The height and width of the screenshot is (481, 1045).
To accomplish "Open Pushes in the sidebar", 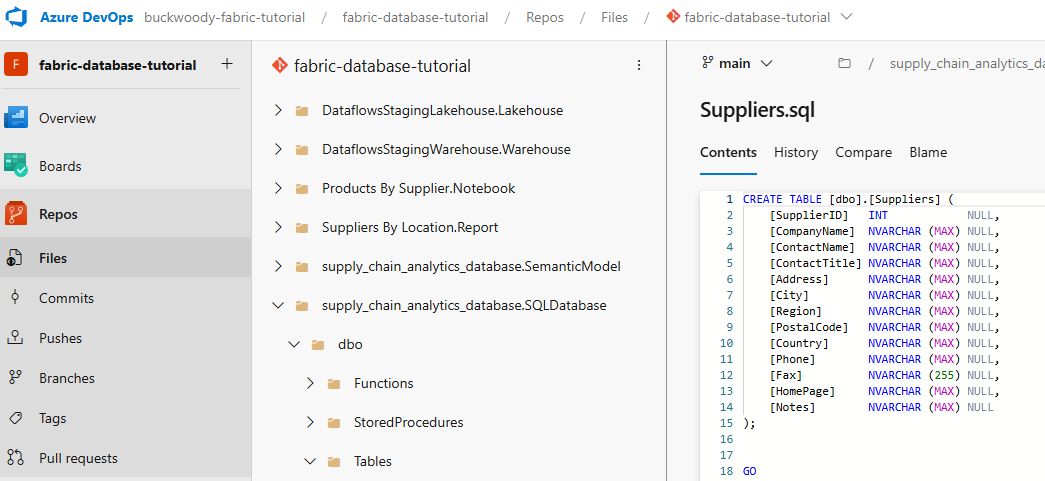I will (x=60, y=338).
